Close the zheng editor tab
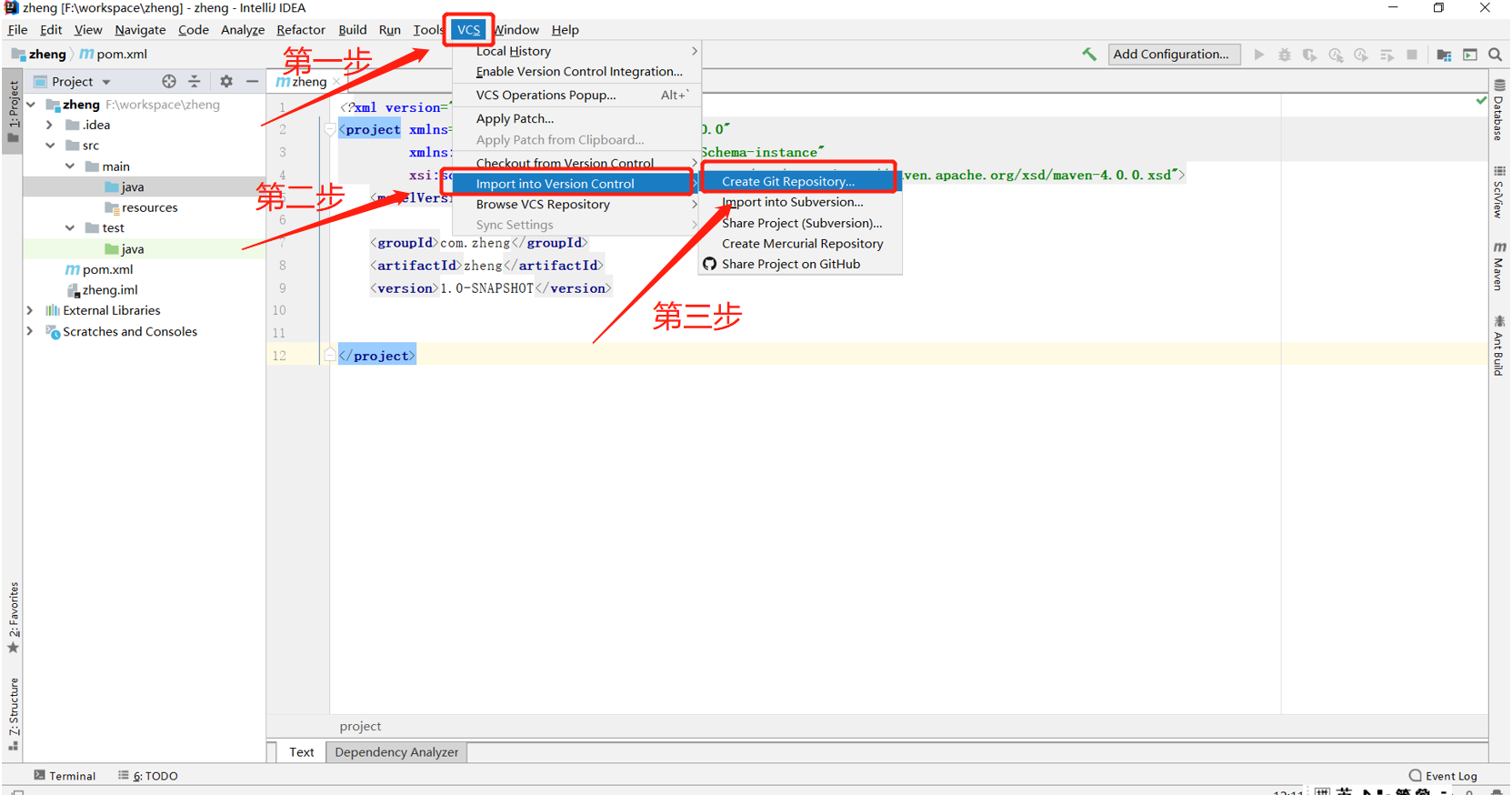1512x795 pixels. click(336, 82)
